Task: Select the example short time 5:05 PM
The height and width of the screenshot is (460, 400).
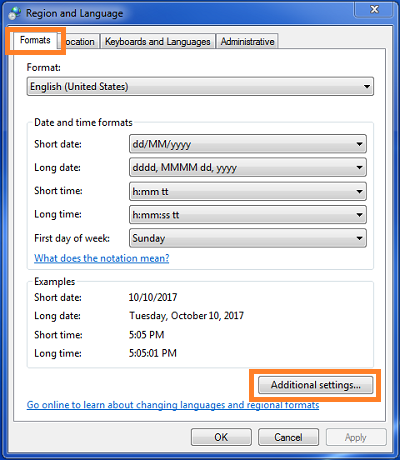Action: tap(147, 334)
